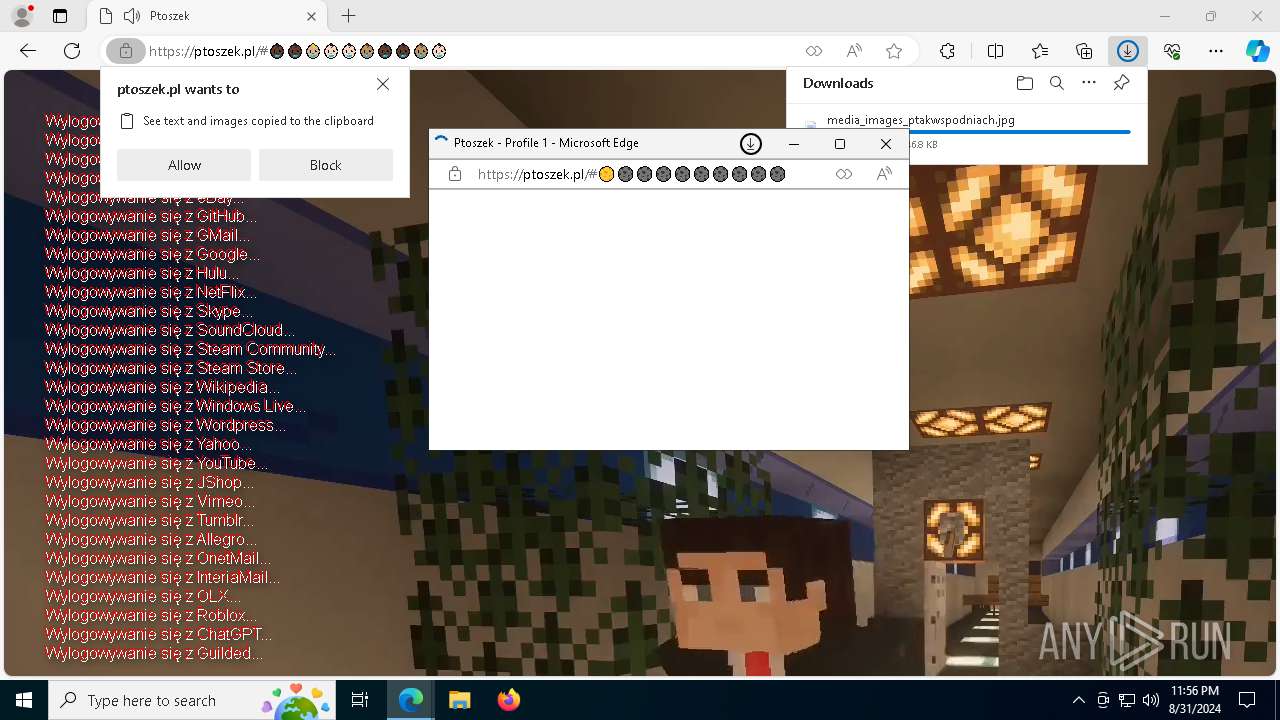Close the clipboard permission prompt

pyautogui.click(x=383, y=85)
